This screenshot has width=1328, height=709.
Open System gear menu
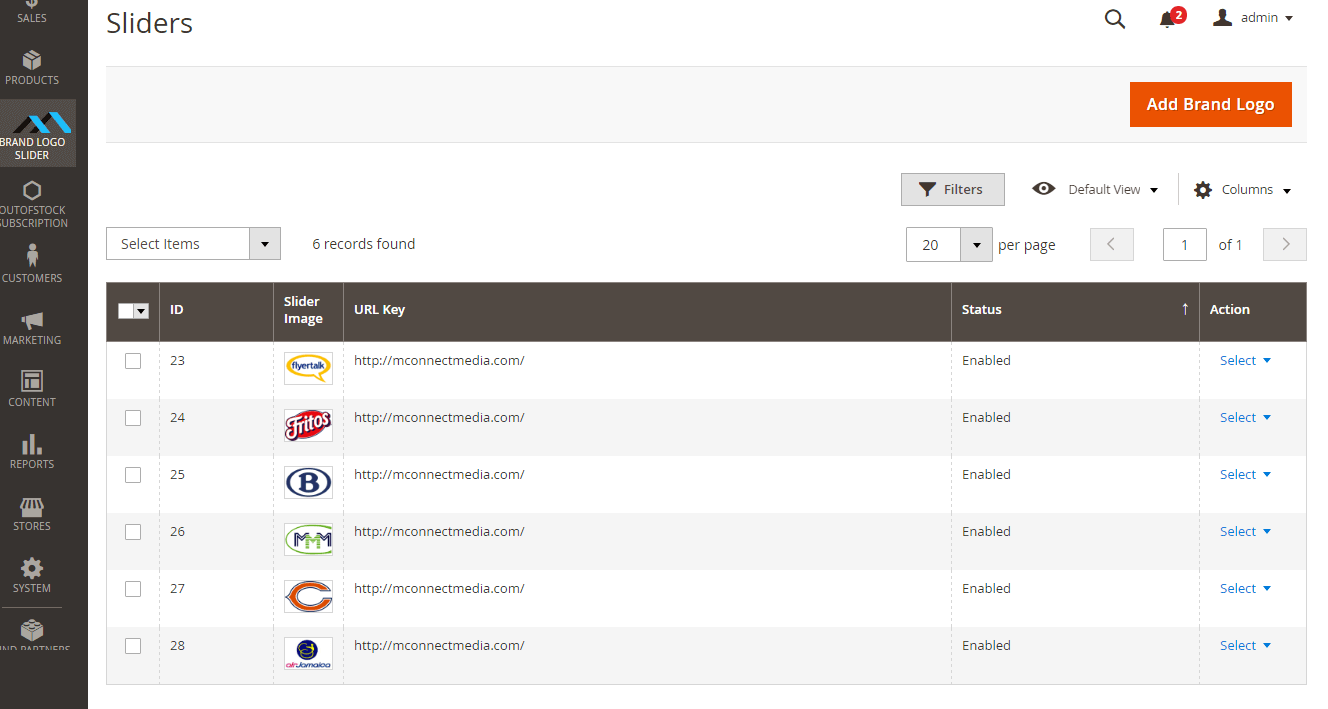[x=32, y=575]
